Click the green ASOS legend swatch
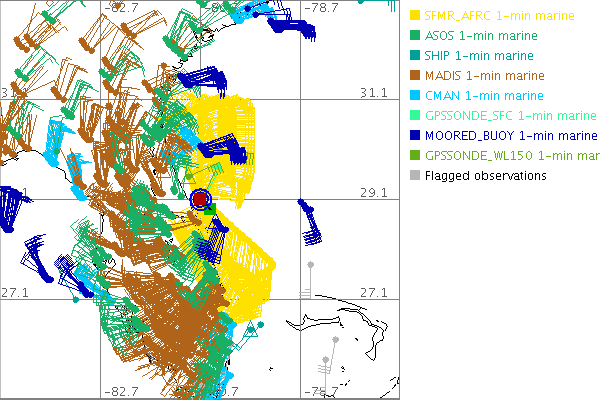This screenshot has height=400, width=600. coord(415,36)
